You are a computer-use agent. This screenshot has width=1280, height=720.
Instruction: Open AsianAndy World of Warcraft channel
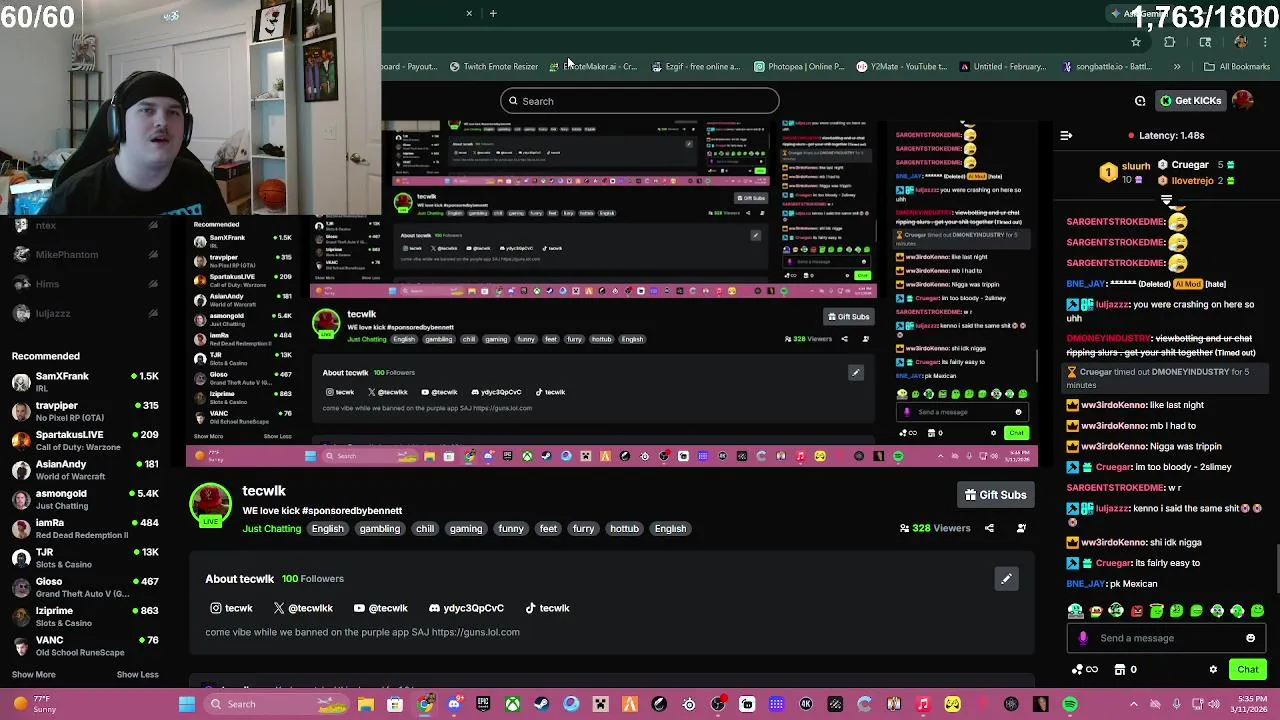(85, 470)
